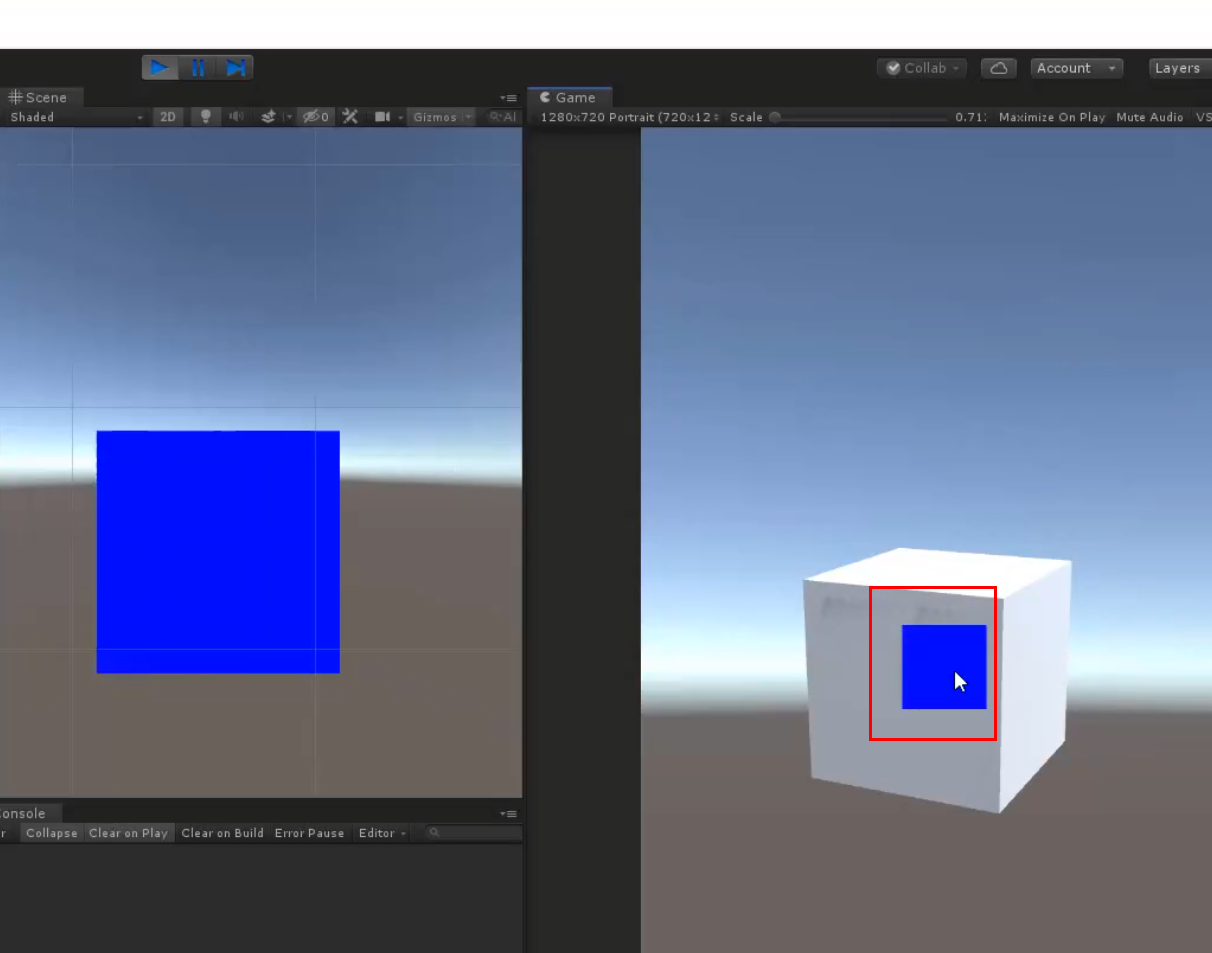
Task: Click the Step frame button
Action: coord(235,68)
